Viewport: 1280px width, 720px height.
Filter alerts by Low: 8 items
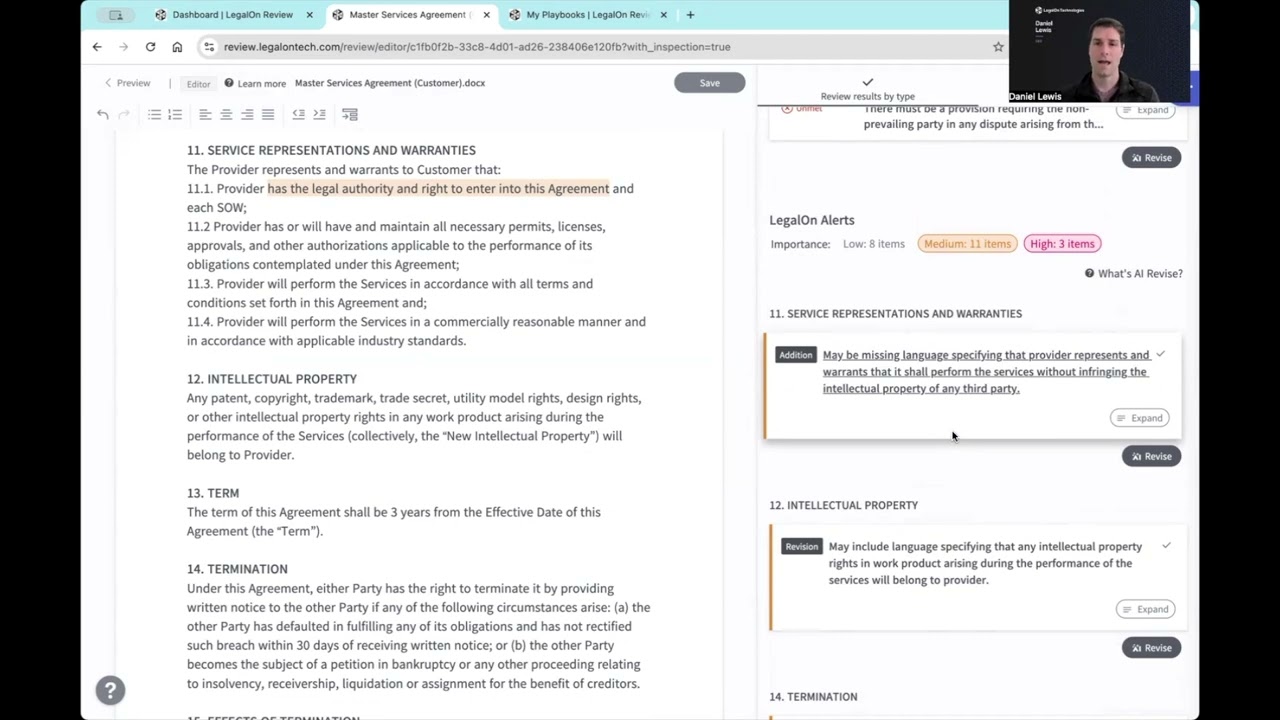pyautogui.click(x=874, y=244)
